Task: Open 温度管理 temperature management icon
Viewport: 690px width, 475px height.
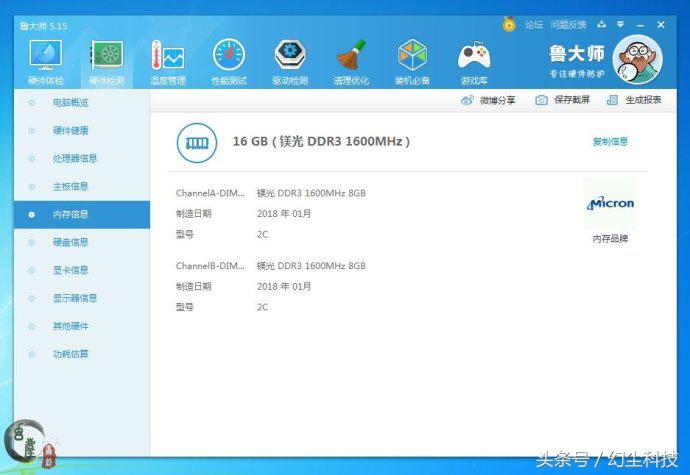Action: point(168,62)
